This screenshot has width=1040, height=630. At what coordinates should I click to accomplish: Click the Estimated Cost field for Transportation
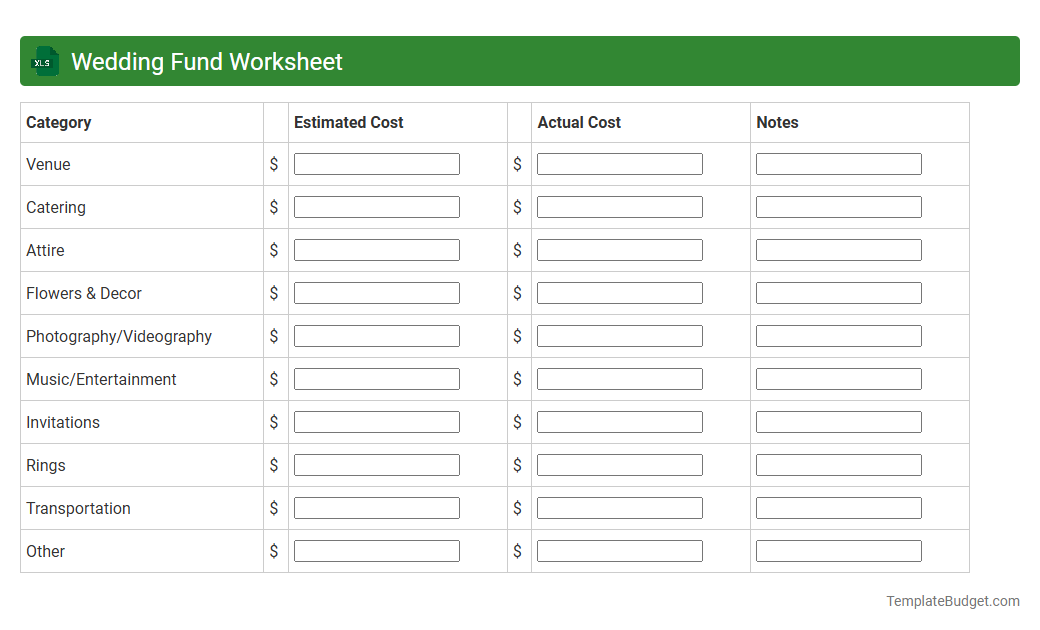[376, 507]
